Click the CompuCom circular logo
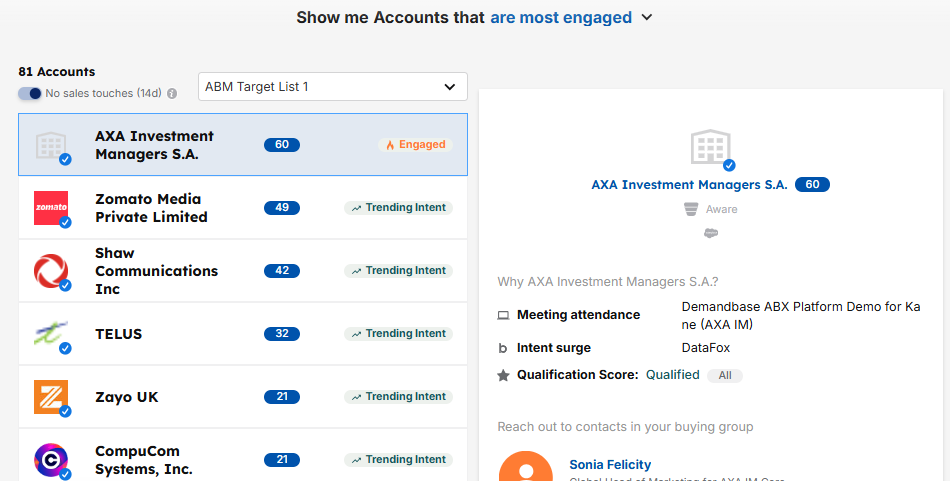Viewport: 950px width, 481px height. pos(51,460)
